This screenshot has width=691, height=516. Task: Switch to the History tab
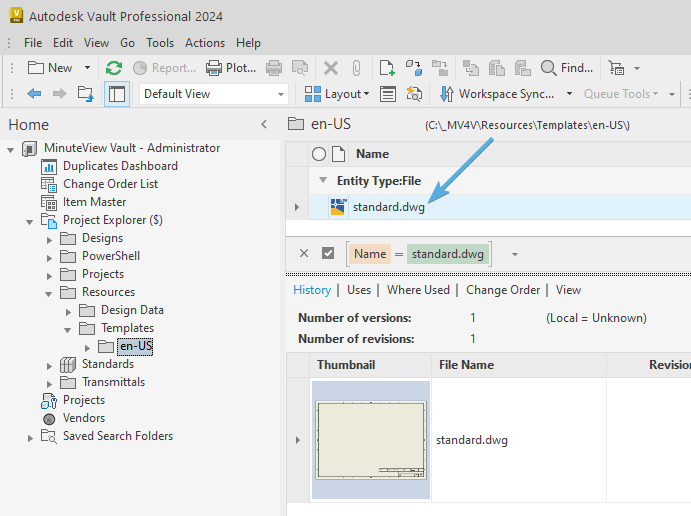coord(312,290)
